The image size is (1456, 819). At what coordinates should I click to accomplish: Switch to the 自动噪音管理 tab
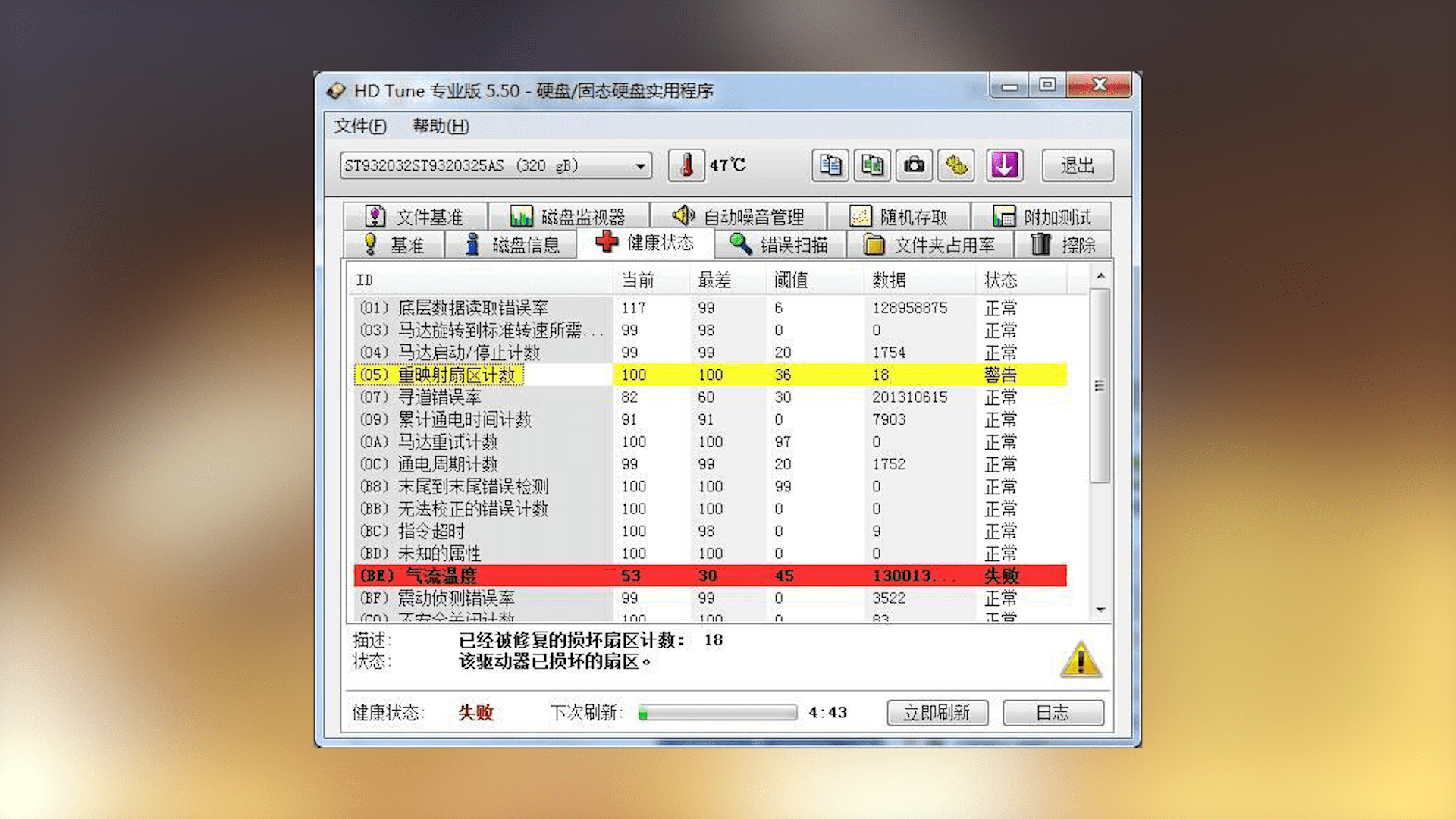tap(739, 217)
